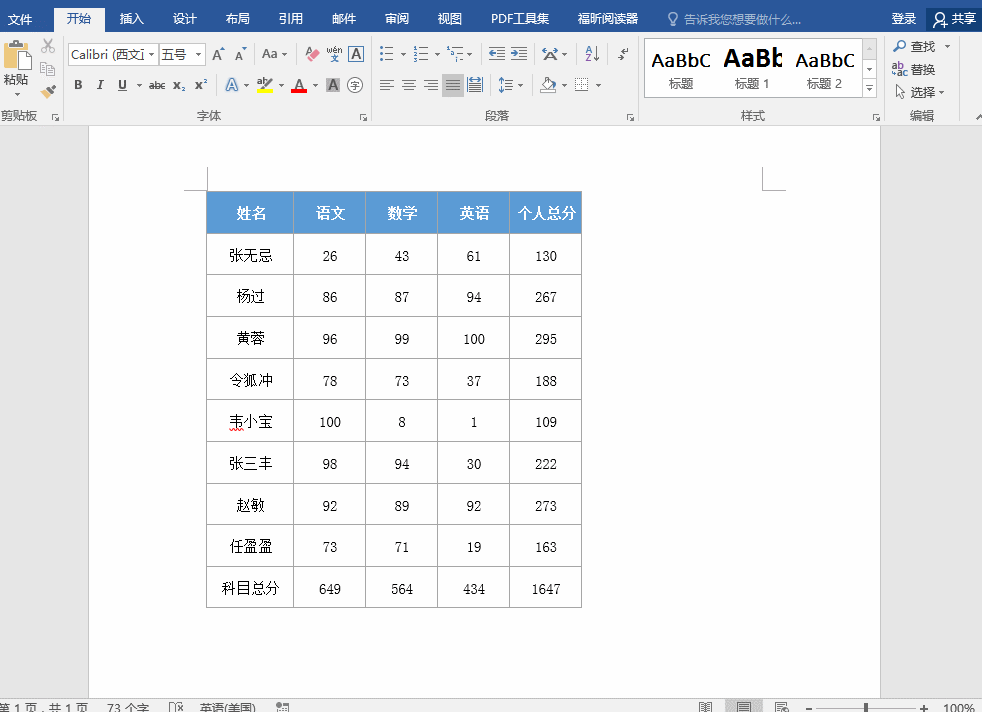Toggle Italic formatting
The width and height of the screenshot is (982, 712).
[100, 85]
